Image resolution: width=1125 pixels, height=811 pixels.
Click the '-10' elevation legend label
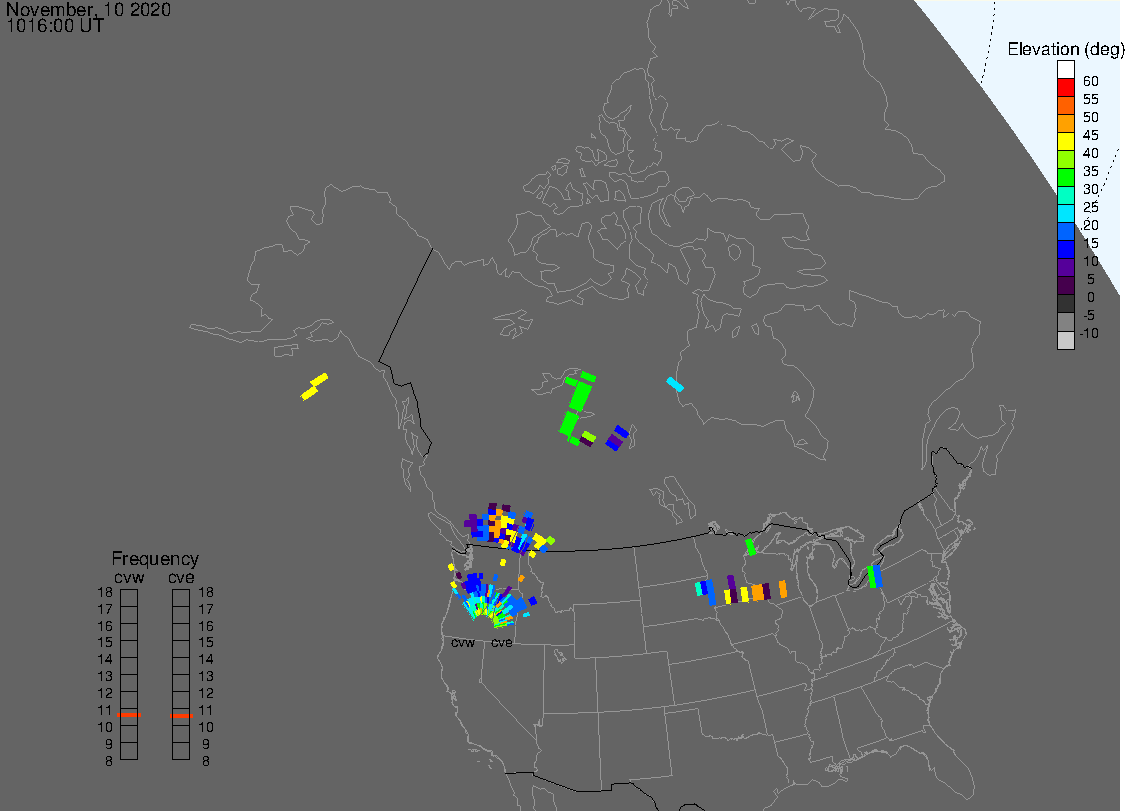[1089, 333]
